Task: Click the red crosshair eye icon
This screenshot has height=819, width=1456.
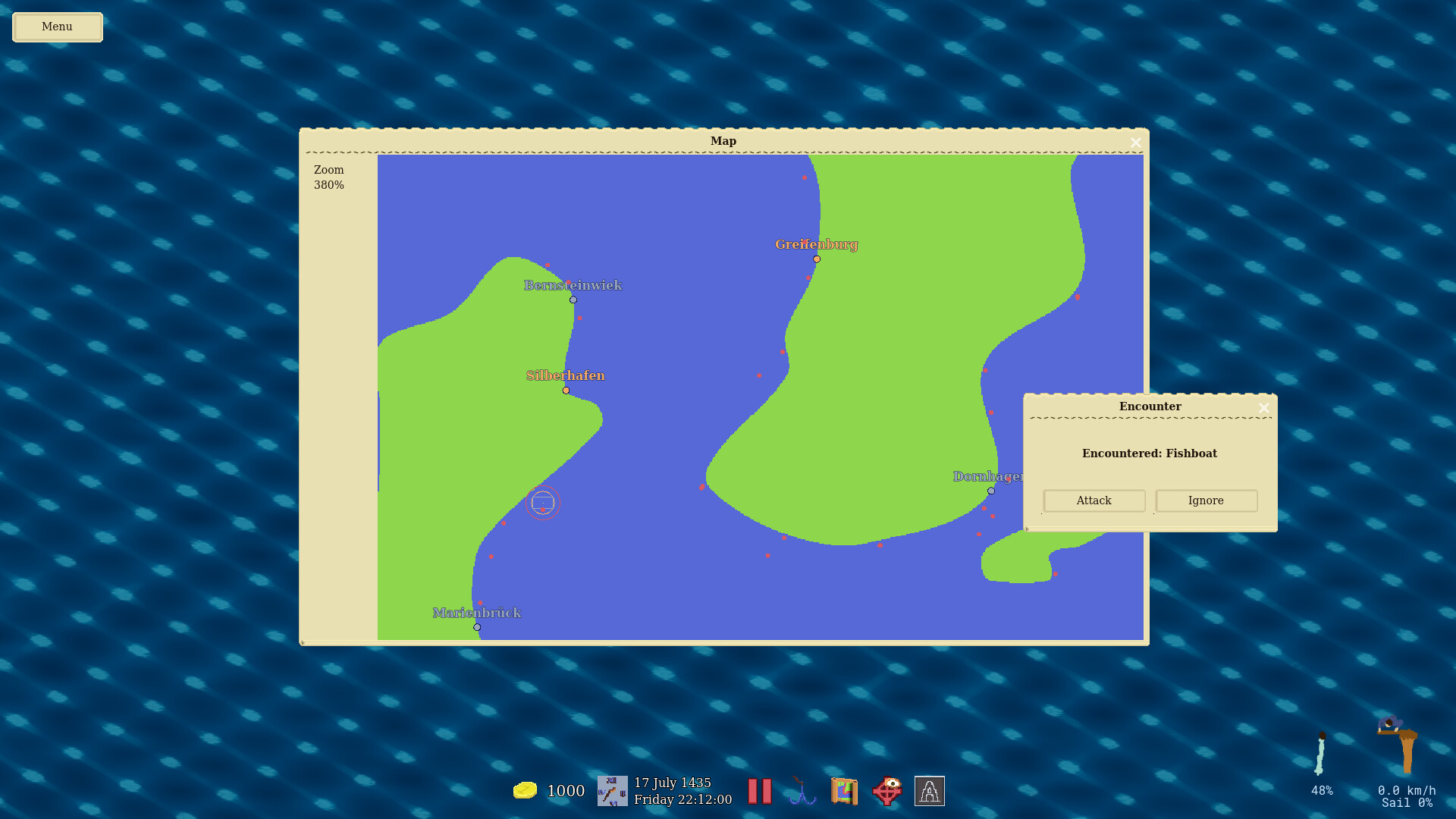Action: pyautogui.click(x=886, y=791)
